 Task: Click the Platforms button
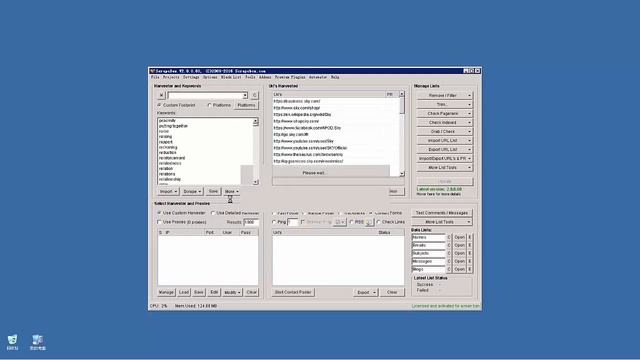pos(246,105)
